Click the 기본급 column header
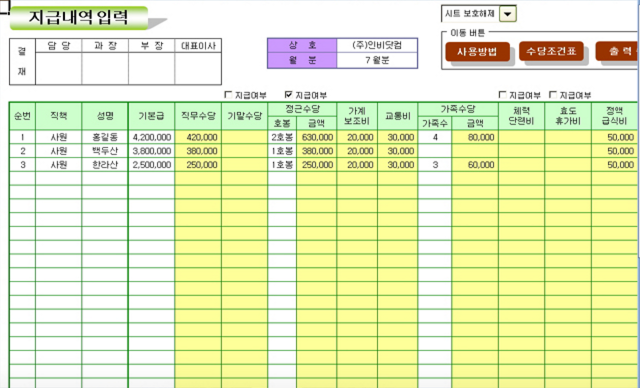The image size is (640, 388). tap(151, 116)
